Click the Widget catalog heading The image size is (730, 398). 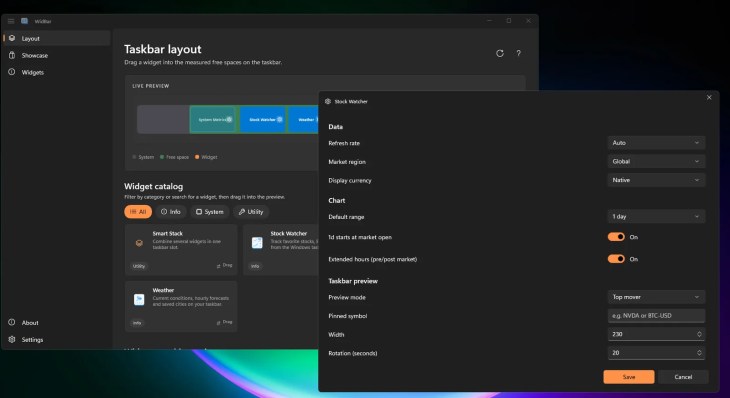pos(153,186)
